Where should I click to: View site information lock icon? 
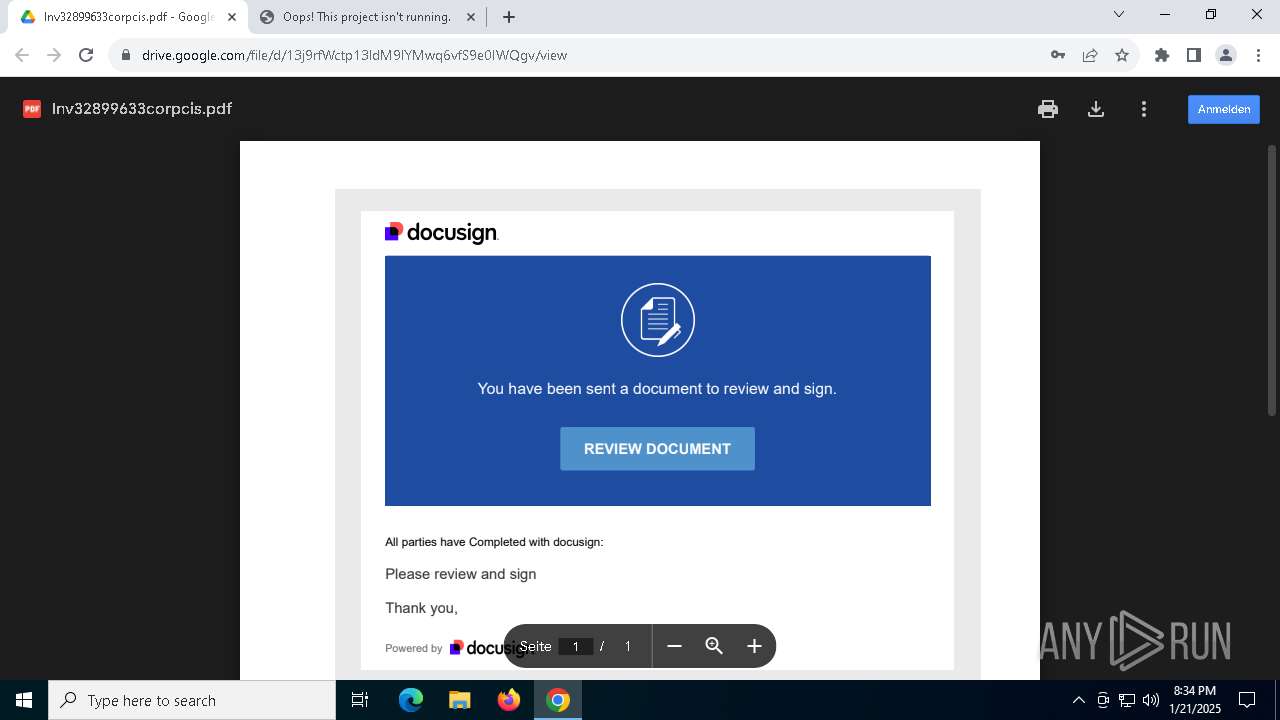(x=125, y=55)
